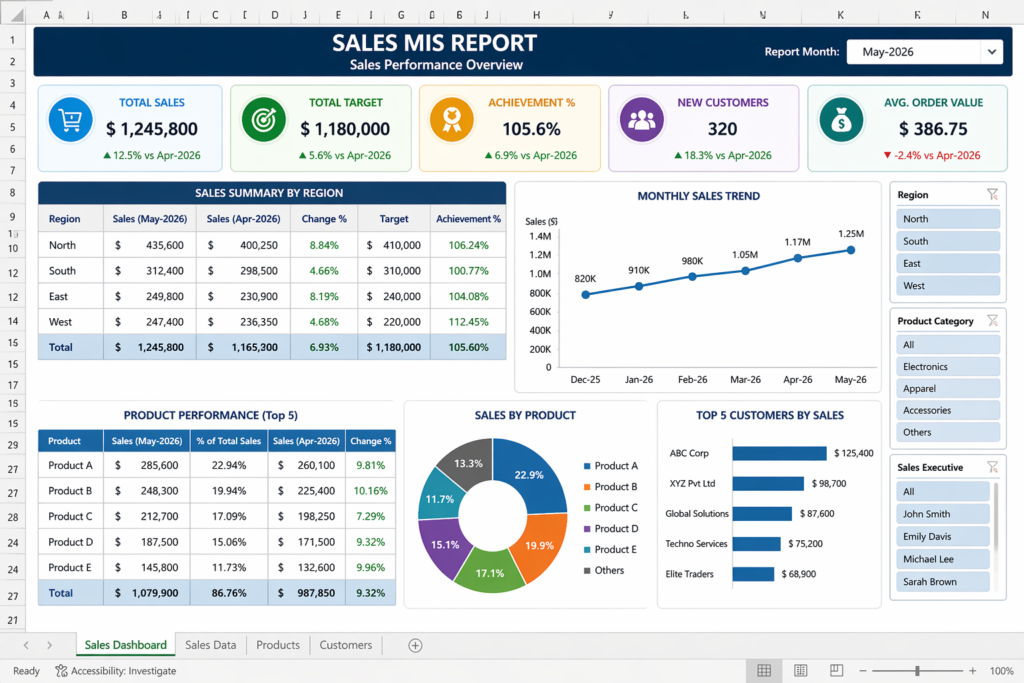Image resolution: width=1024 pixels, height=683 pixels.
Task: Select column header B
Action: pyautogui.click(x=124, y=15)
